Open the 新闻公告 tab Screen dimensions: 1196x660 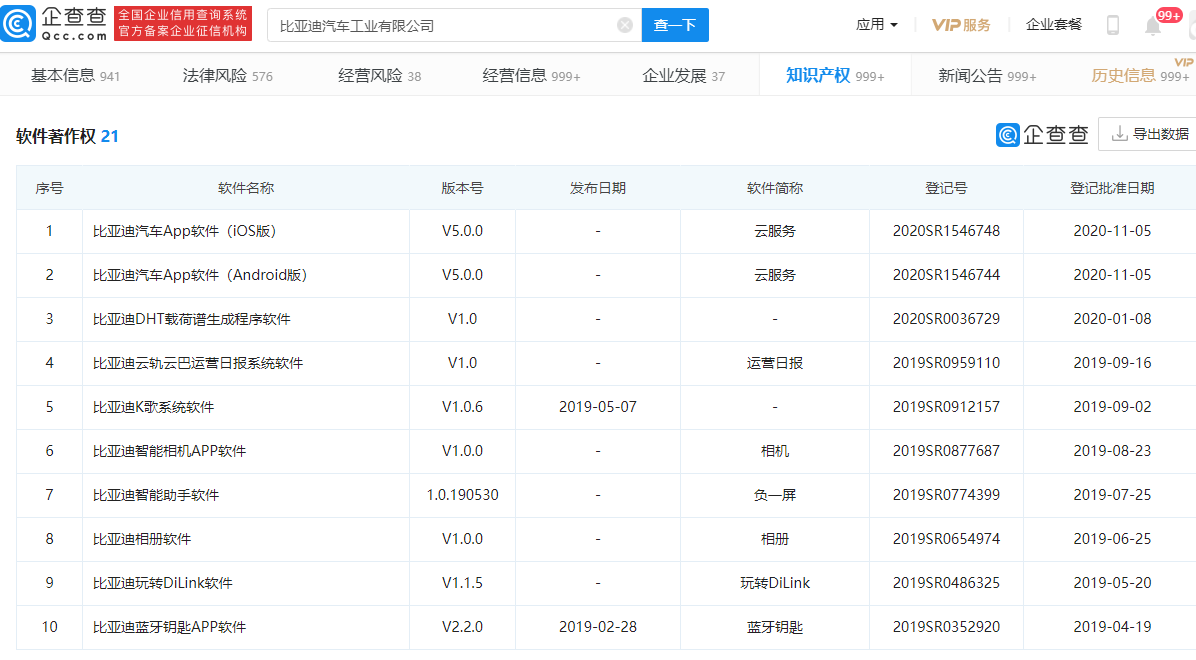tap(987, 76)
